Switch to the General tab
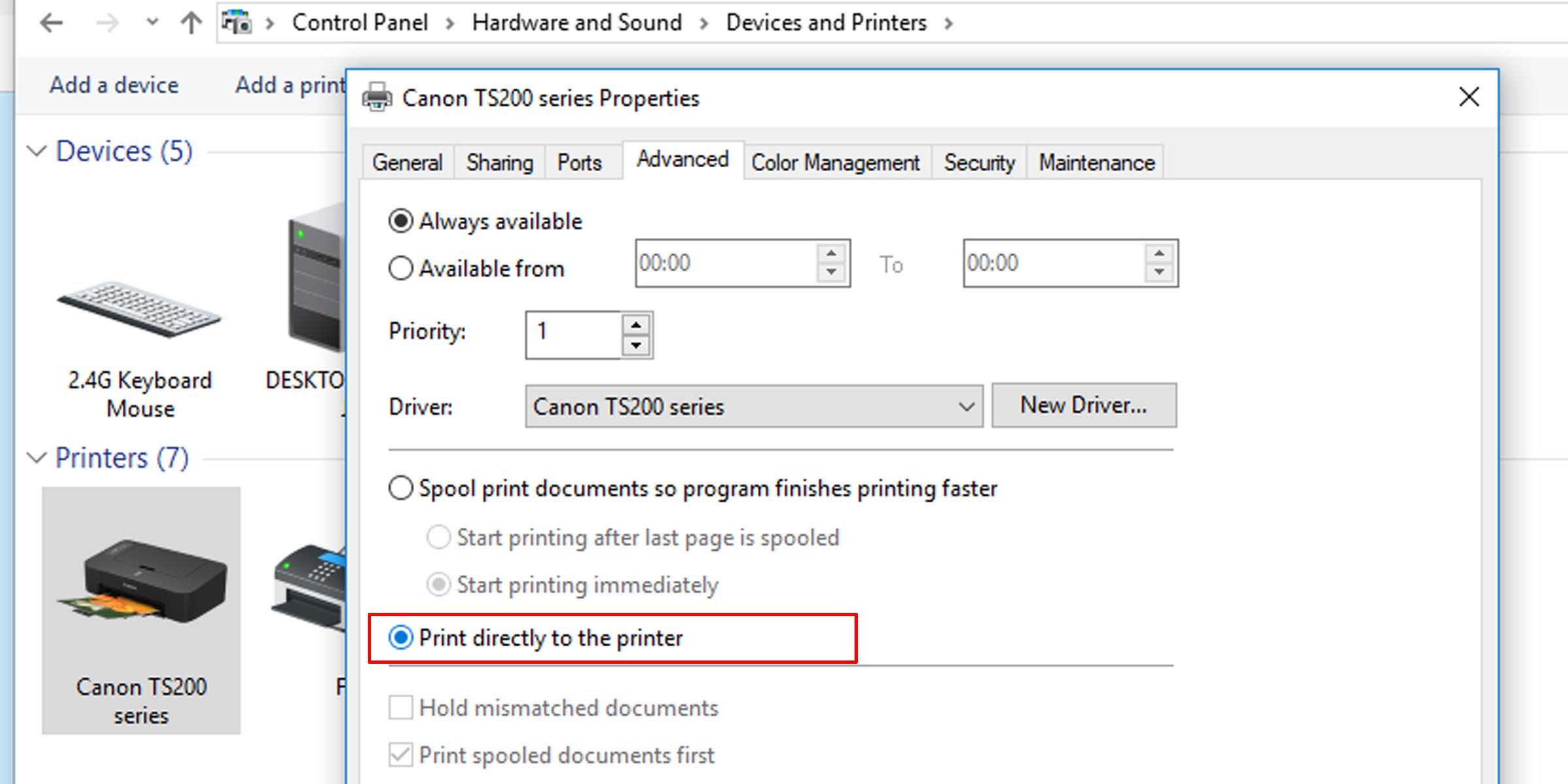The image size is (1568, 784). pyautogui.click(x=407, y=163)
